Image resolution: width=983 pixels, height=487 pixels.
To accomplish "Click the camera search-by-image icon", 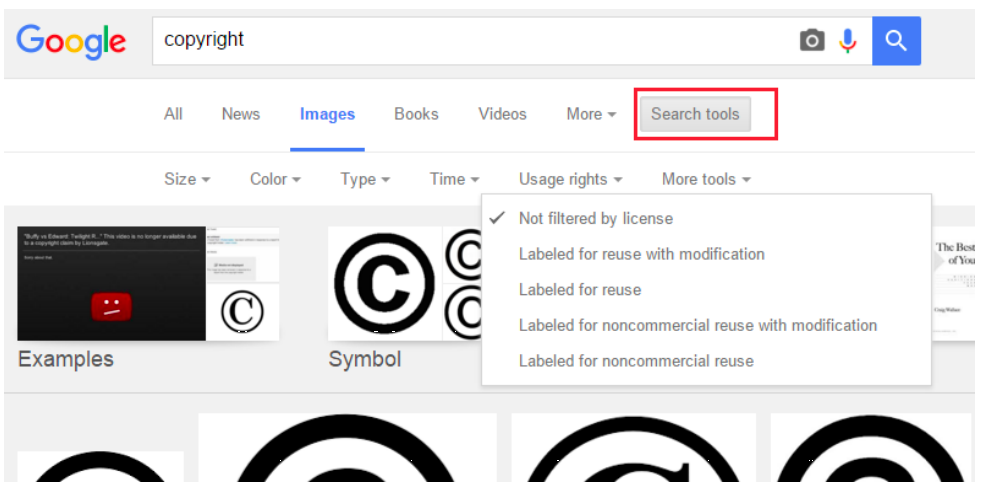I will click(x=812, y=41).
